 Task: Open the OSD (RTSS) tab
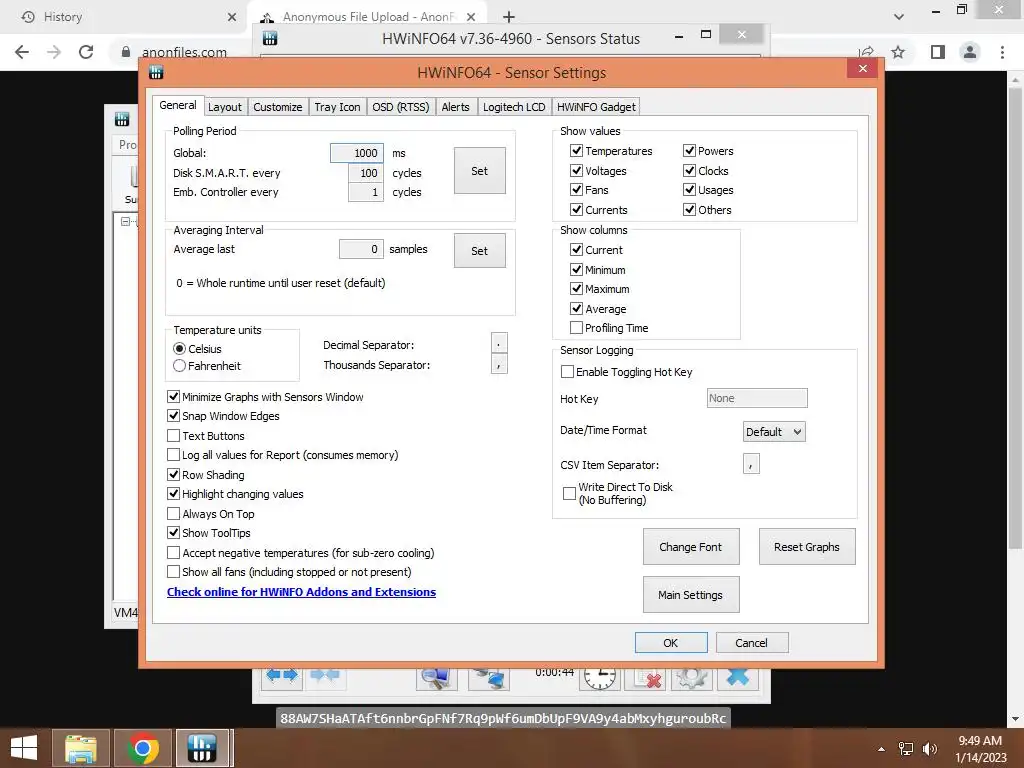coord(400,107)
